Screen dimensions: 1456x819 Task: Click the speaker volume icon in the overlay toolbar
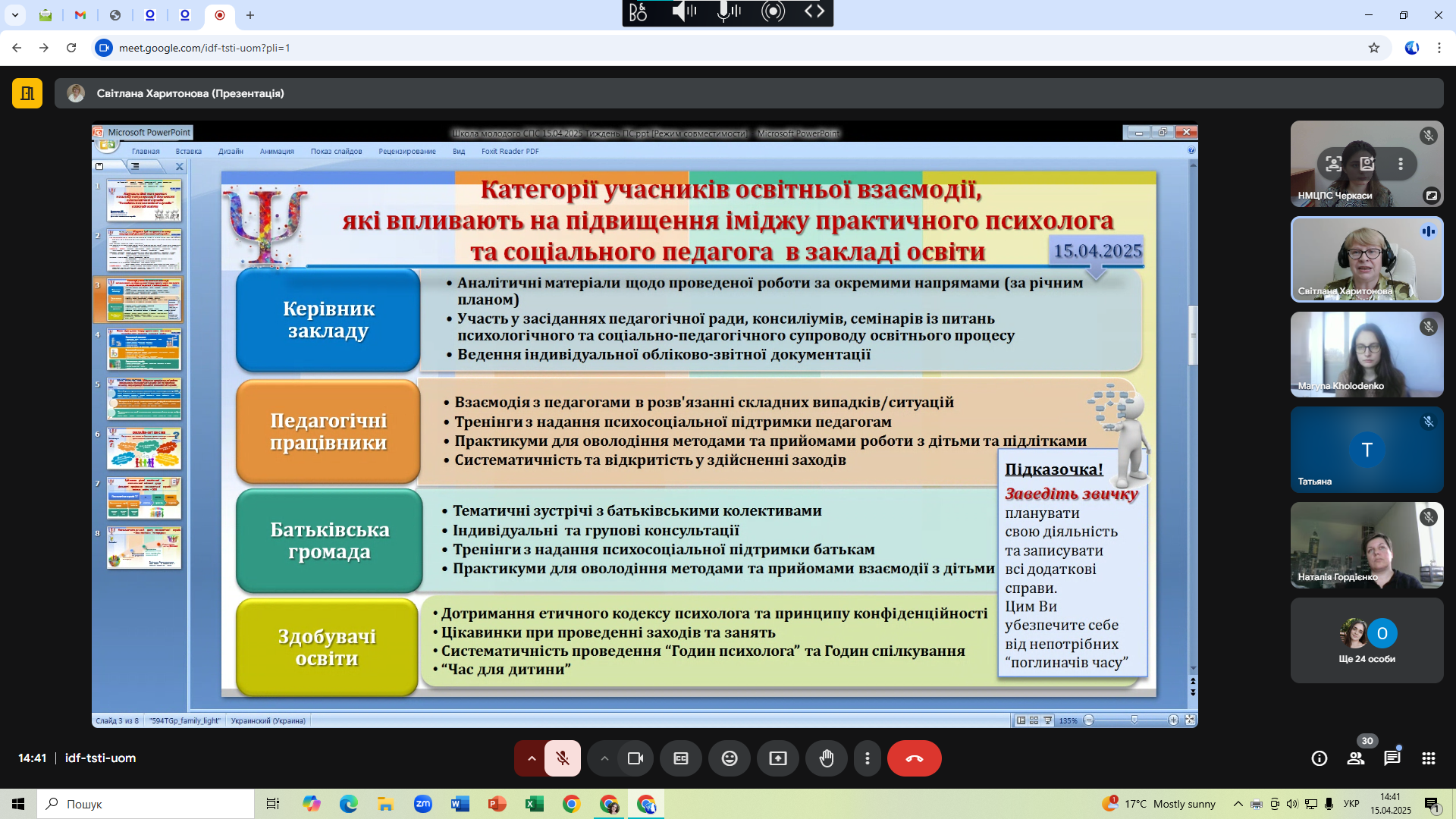coord(683,11)
